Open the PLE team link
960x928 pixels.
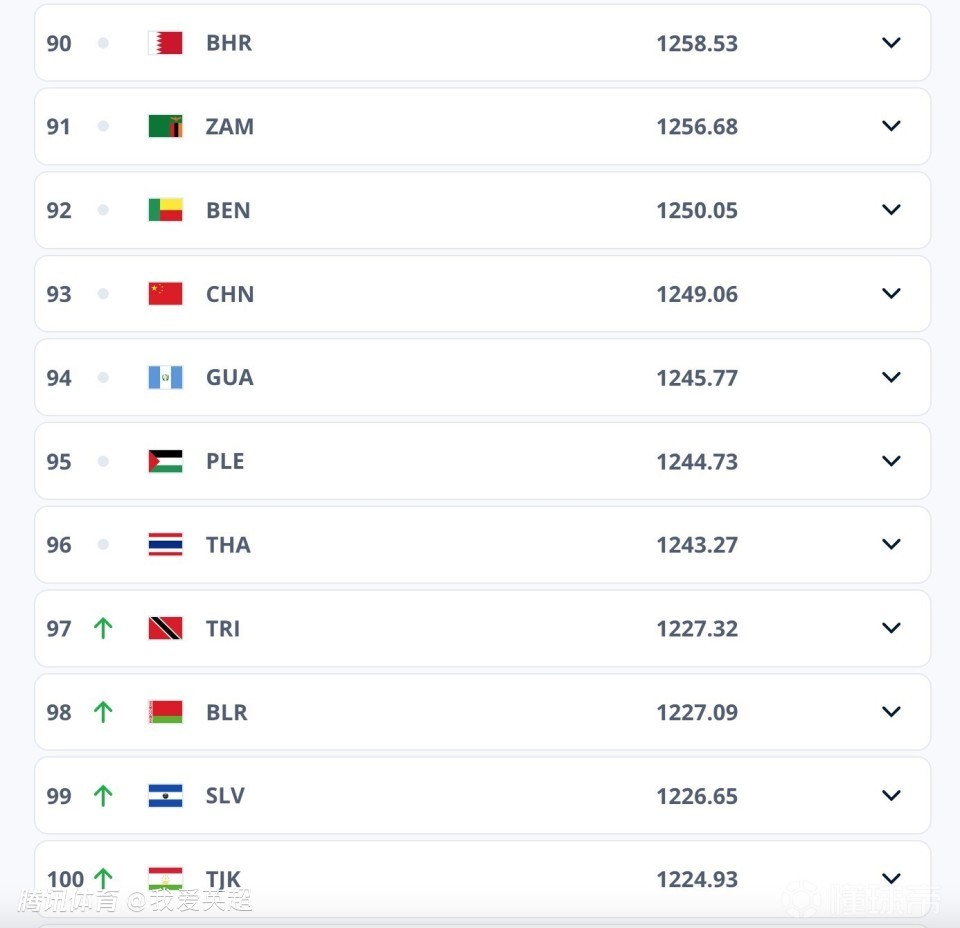(225, 461)
